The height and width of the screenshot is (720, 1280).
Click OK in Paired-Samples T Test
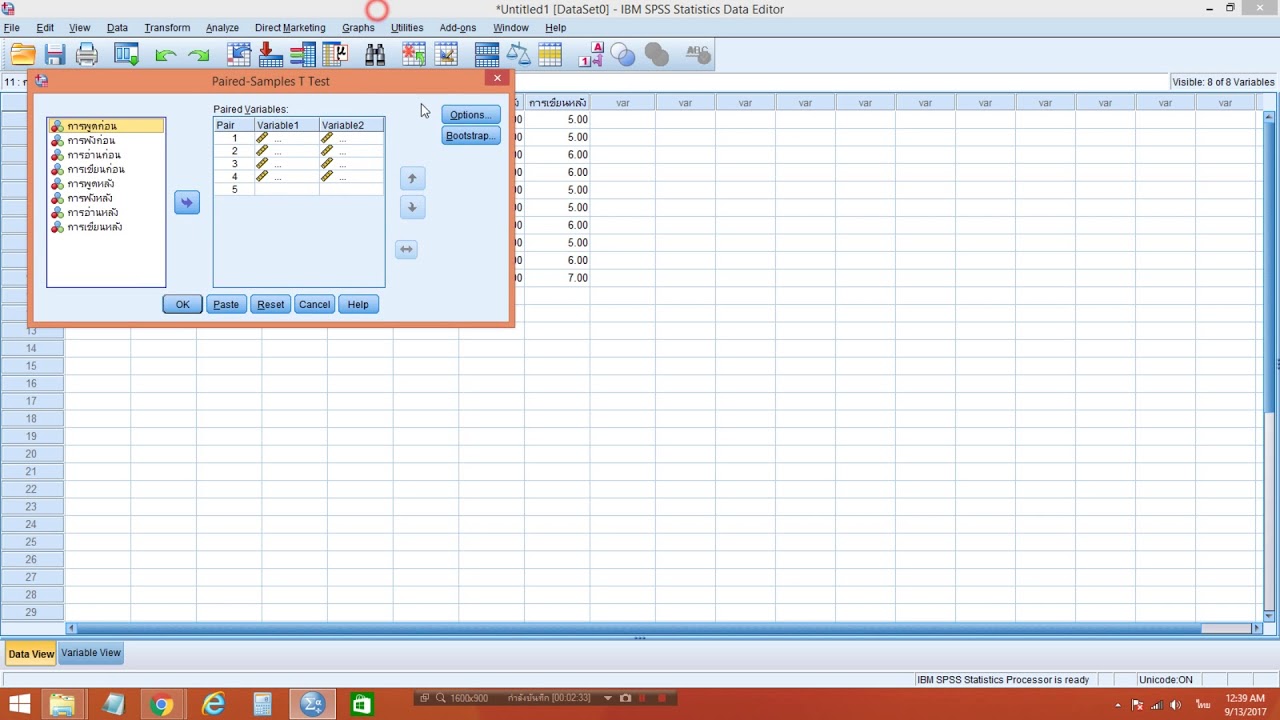182,304
